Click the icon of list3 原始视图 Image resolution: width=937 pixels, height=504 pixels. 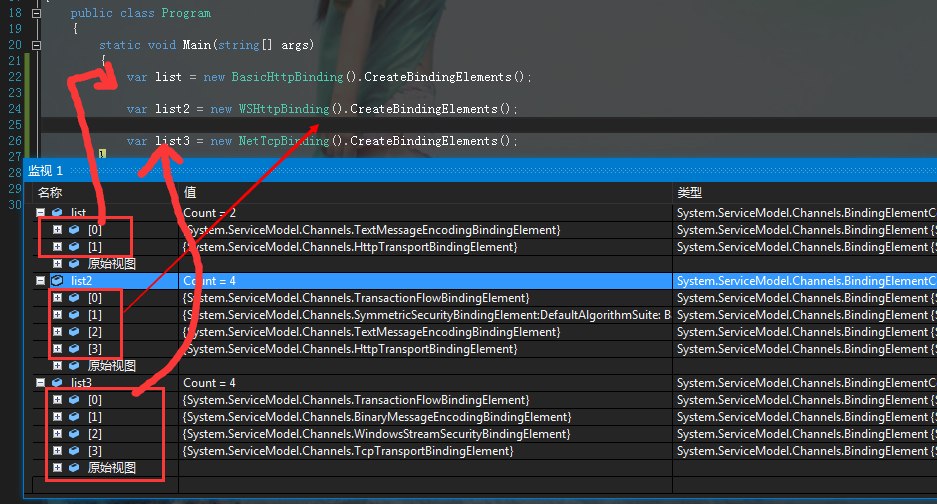tap(74, 468)
